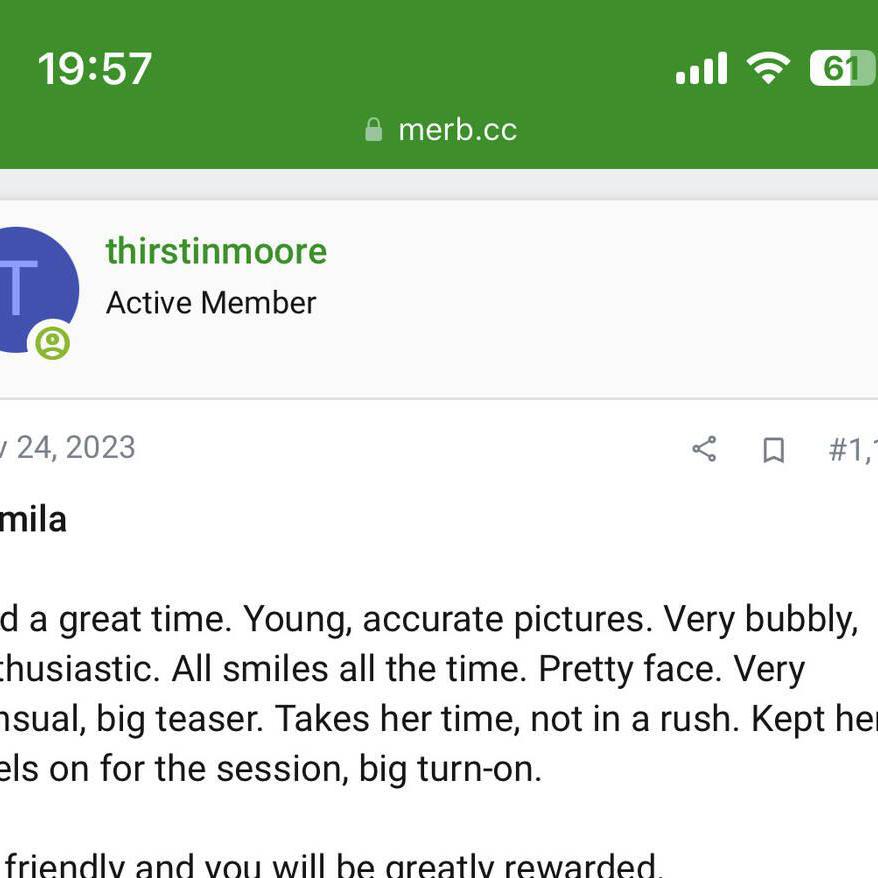Tap the Active Member user title
Screen dimensions: 878x878
click(x=211, y=303)
